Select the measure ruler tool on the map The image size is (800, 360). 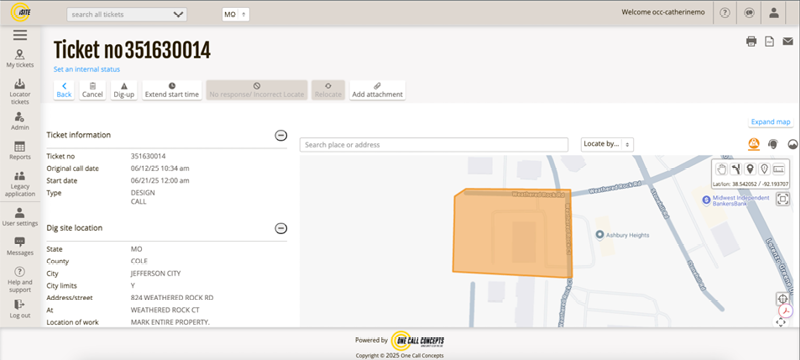[x=779, y=169]
